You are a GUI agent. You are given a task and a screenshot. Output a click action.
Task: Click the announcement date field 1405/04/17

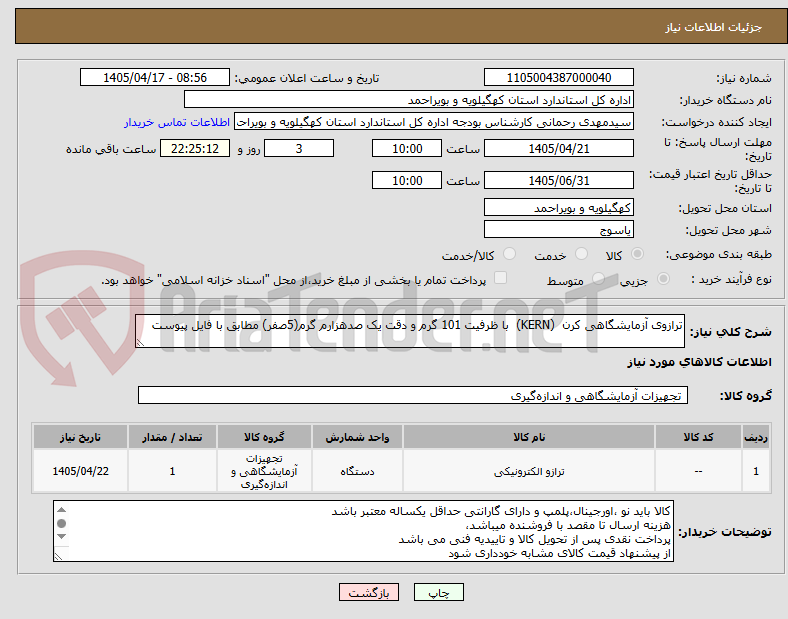click(x=155, y=77)
